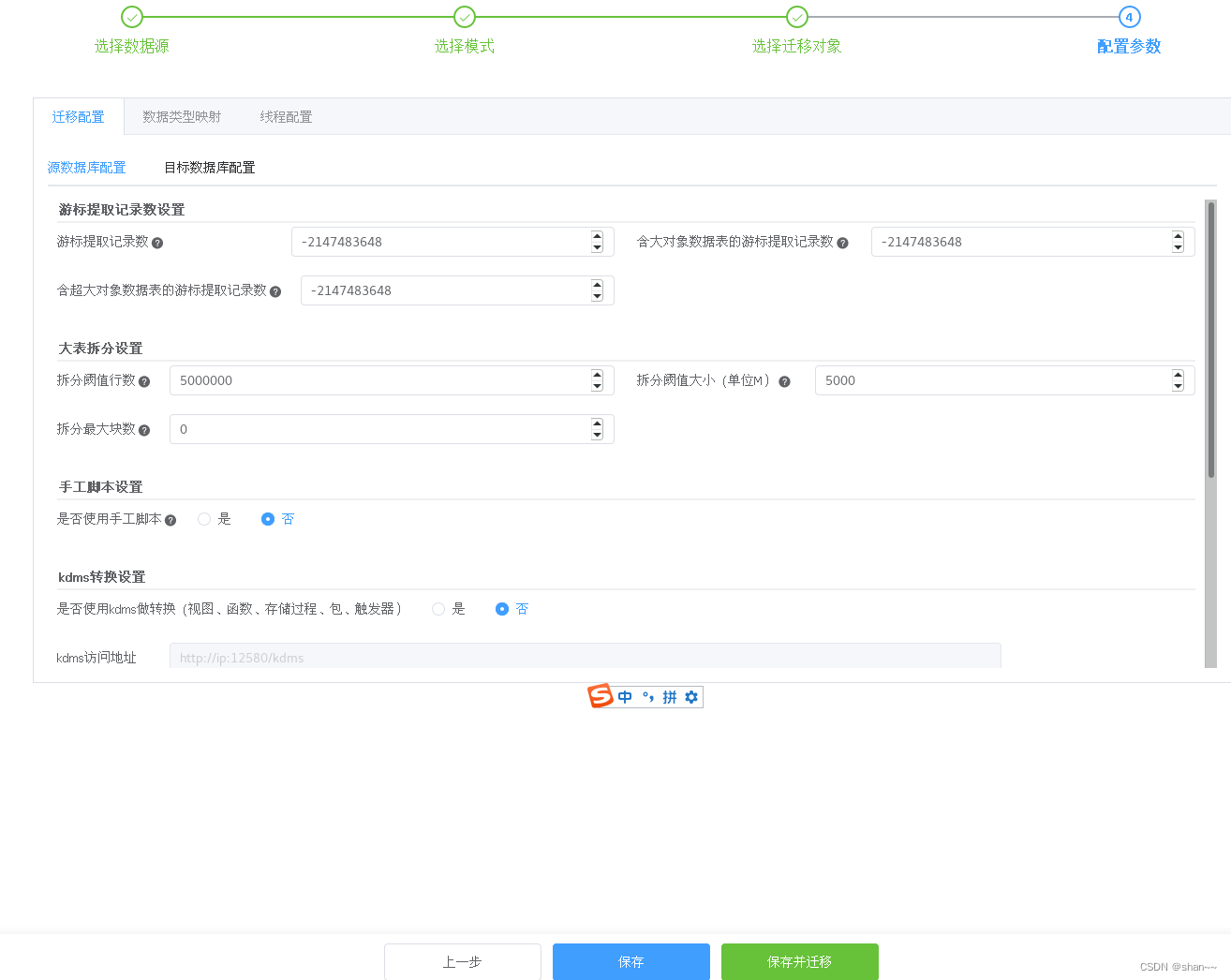Increase 含大对象数据表的游标提取记录数 spinner up
The width and height of the screenshot is (1231, 980).
(1178, 236)
